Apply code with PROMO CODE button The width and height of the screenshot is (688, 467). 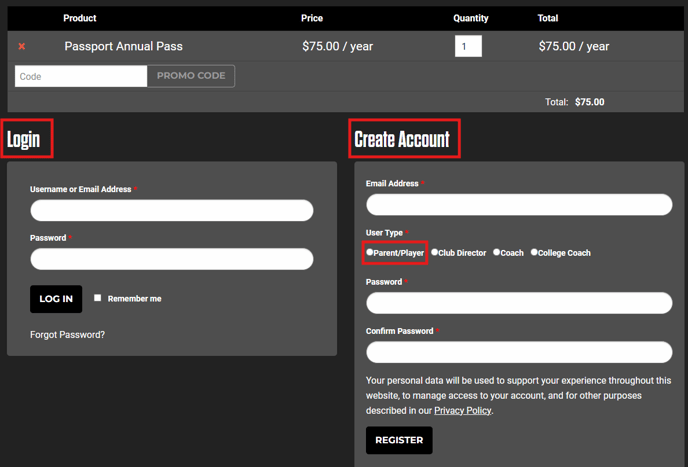(x=191, y=76)
